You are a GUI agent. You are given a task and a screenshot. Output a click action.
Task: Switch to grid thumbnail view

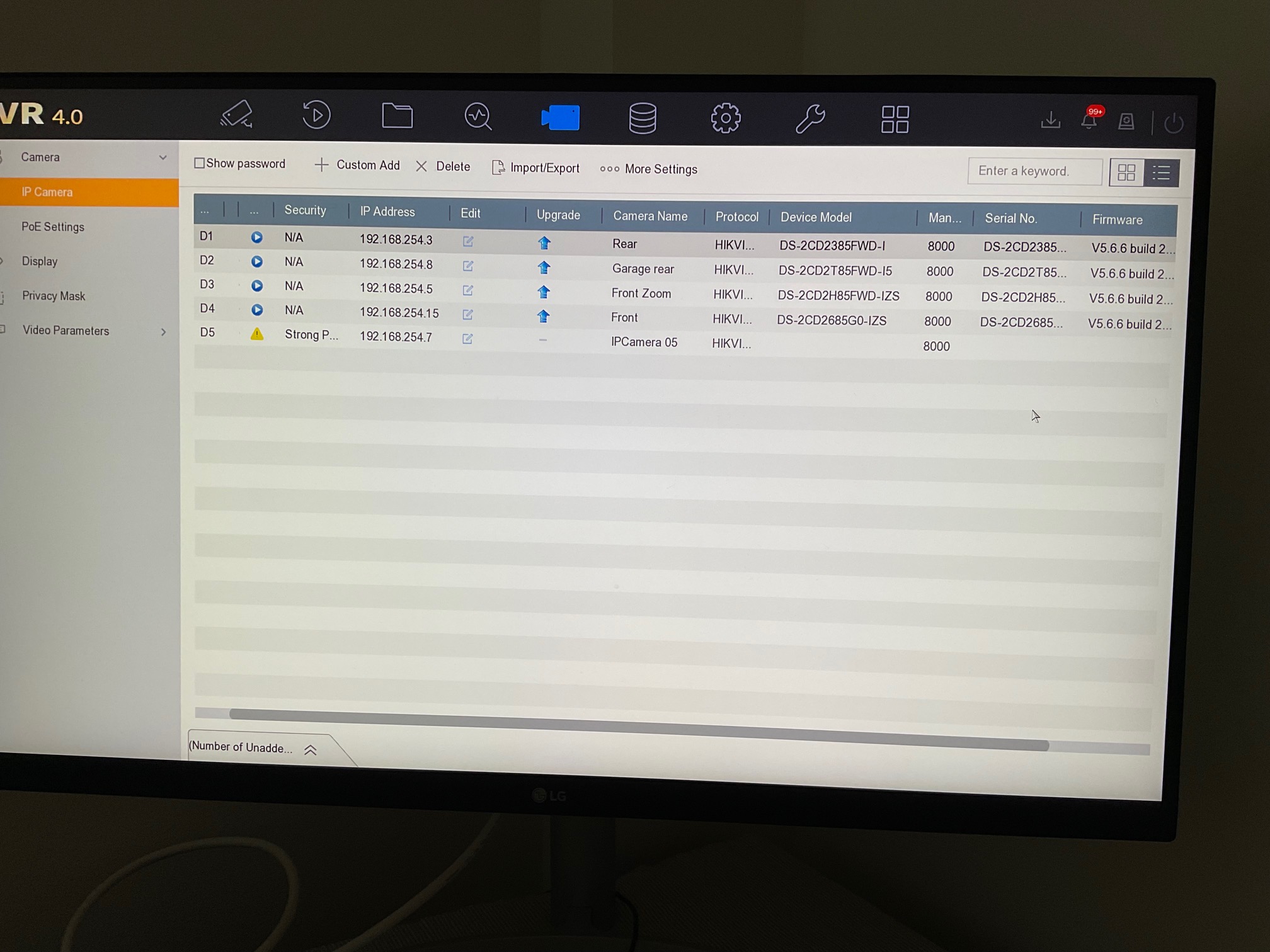tap(1126, 173)
